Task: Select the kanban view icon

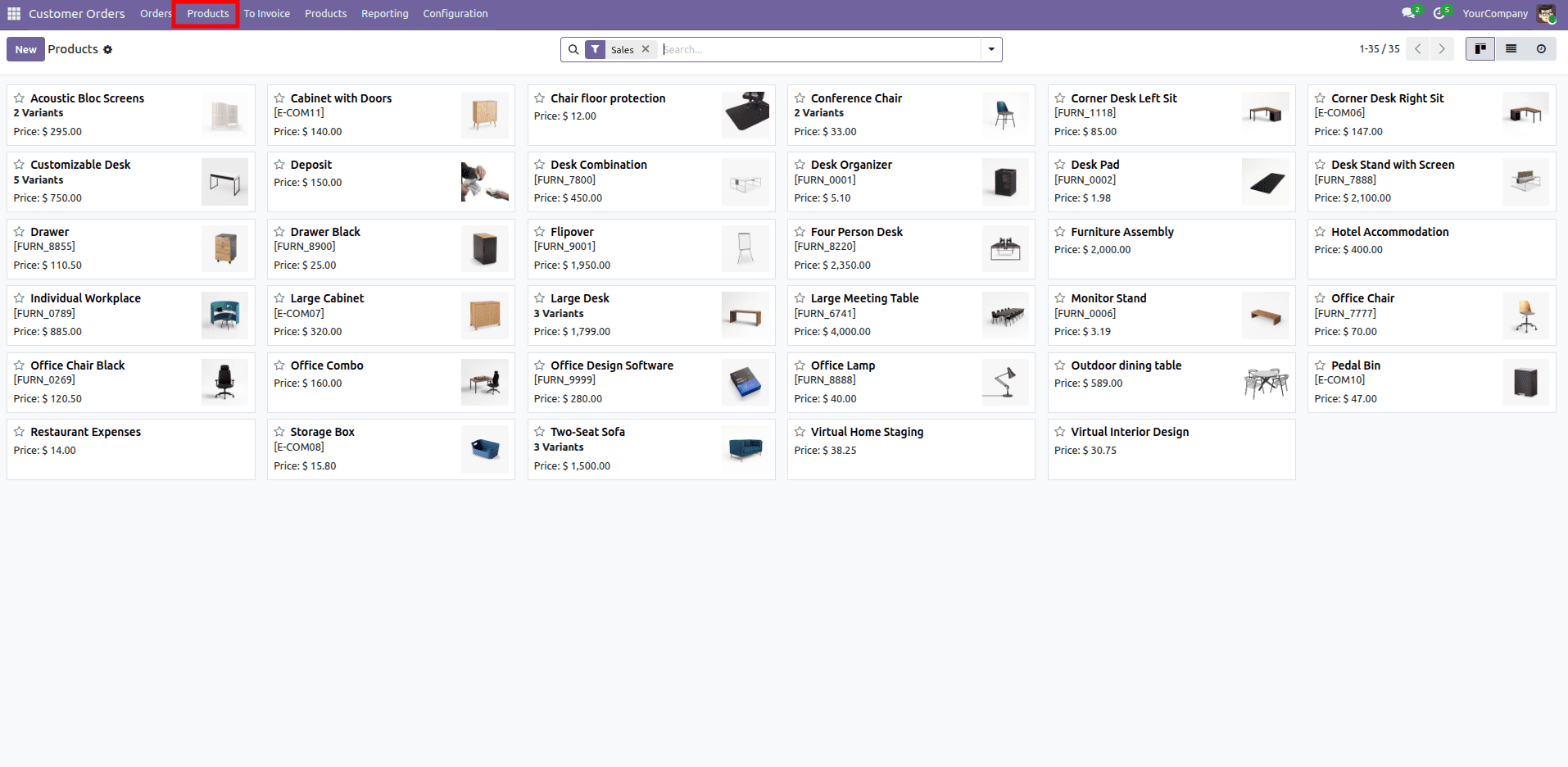Action: 1480,48
